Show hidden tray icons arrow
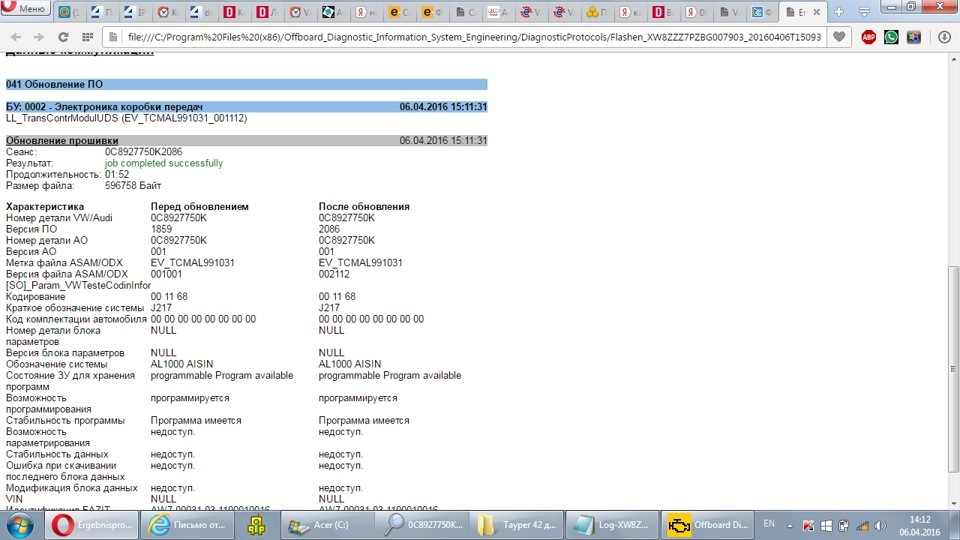Image resolution: width=960 pixels, height=540 pixels. pyautogui.click(x=790, y=526)
